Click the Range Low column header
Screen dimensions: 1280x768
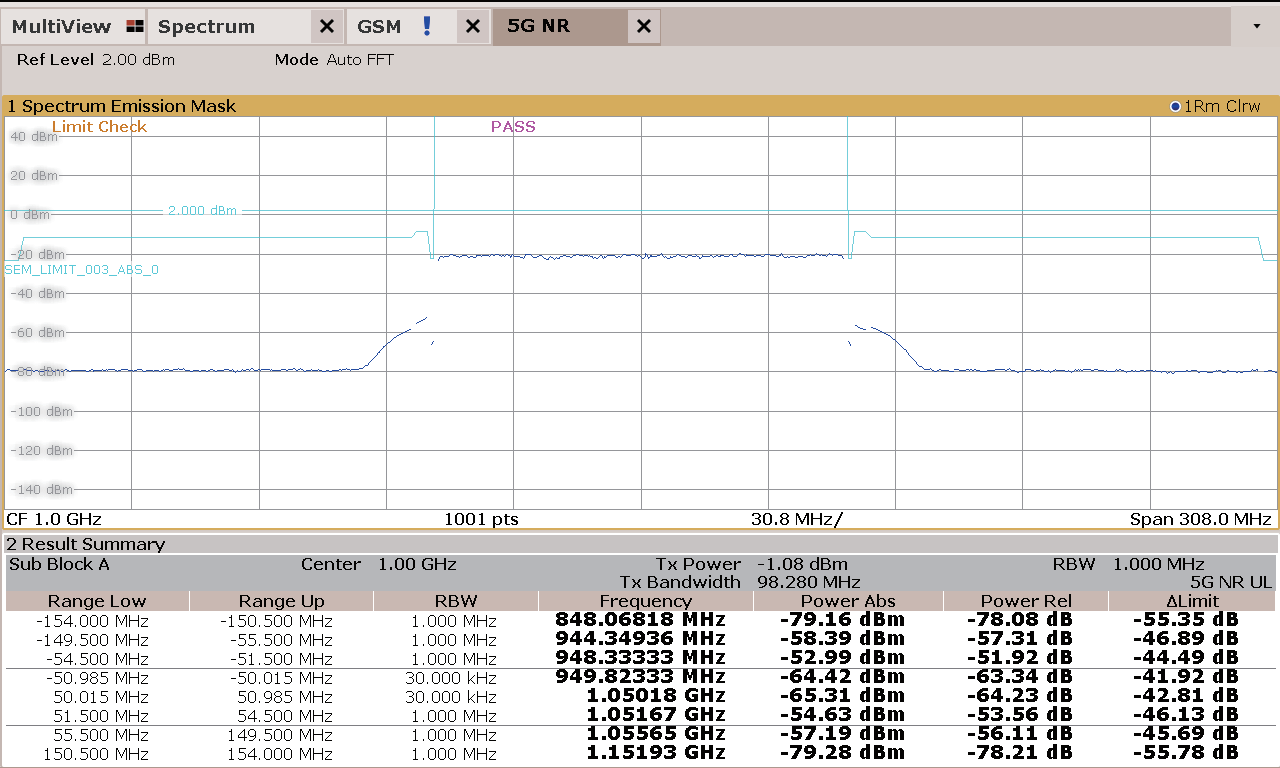point(97,601)
